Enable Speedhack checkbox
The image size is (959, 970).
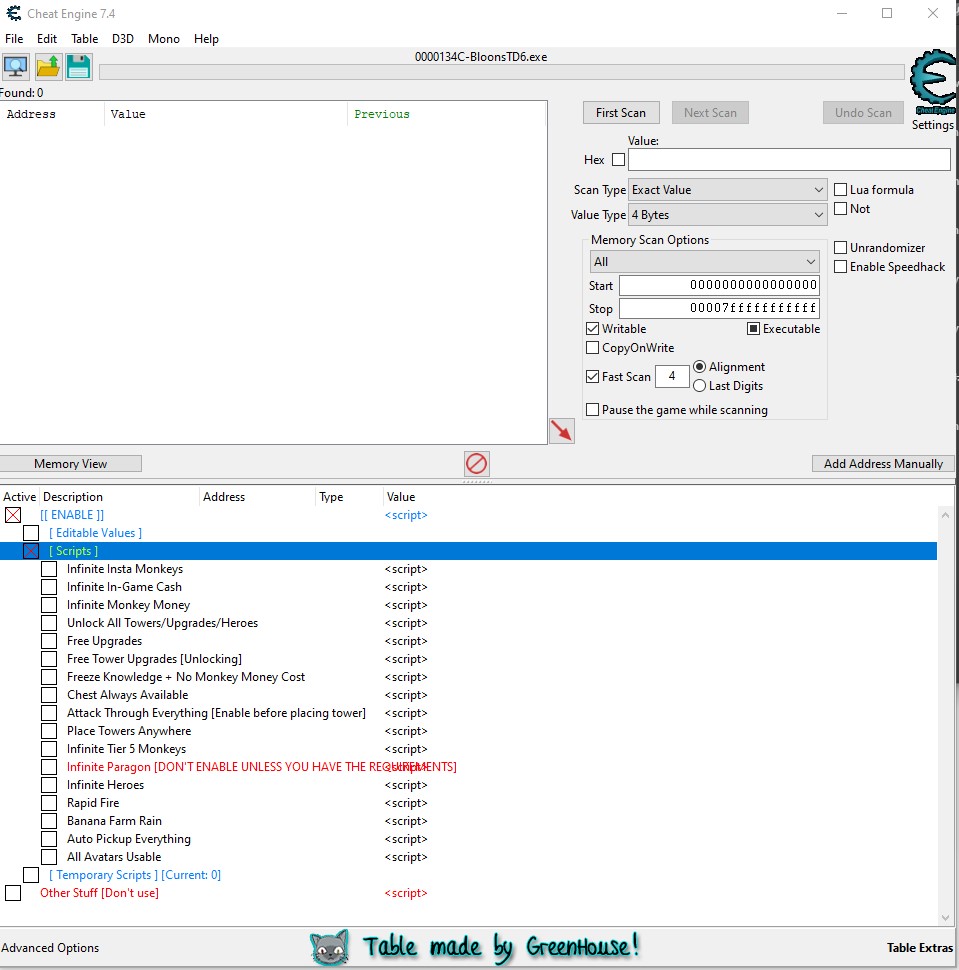click(840, 267)
